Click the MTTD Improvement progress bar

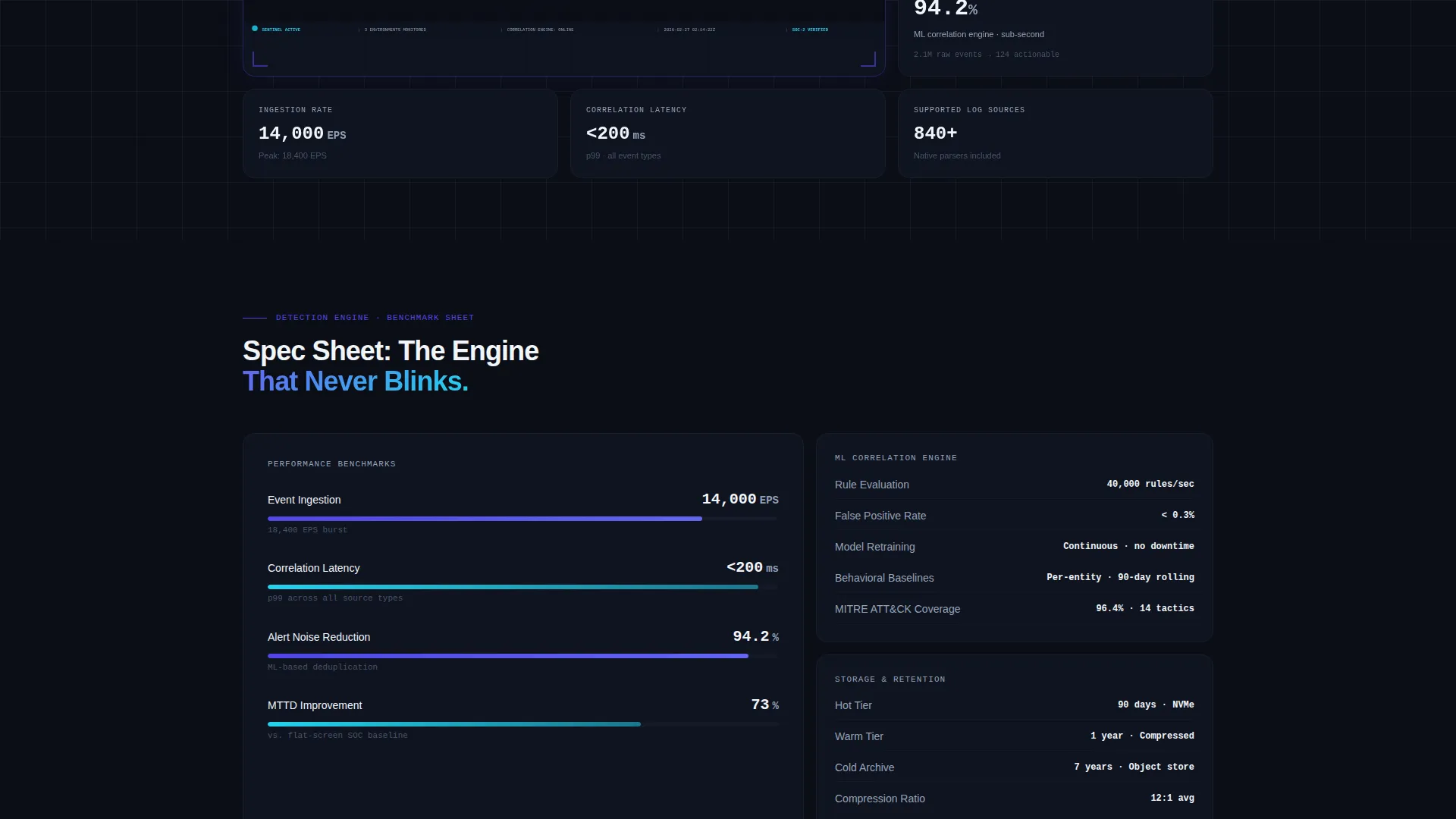coord(522,724)
